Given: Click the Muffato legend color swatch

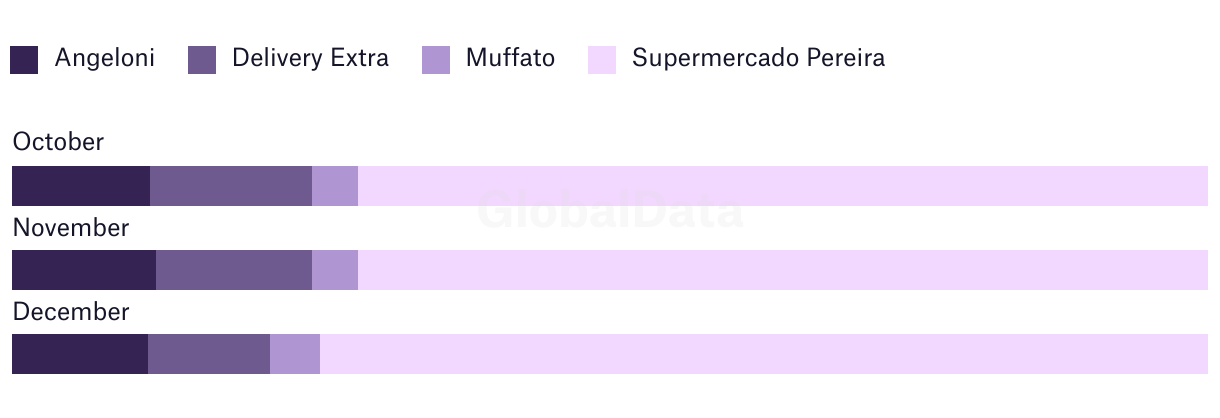Looking at the screenshot, I should 436,60.
